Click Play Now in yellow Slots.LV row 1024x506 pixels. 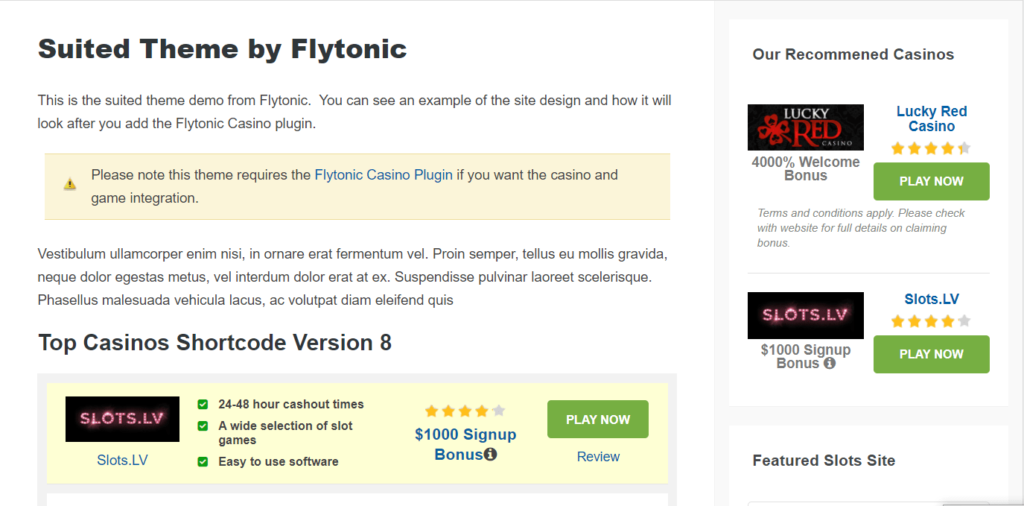pos(598,419)
